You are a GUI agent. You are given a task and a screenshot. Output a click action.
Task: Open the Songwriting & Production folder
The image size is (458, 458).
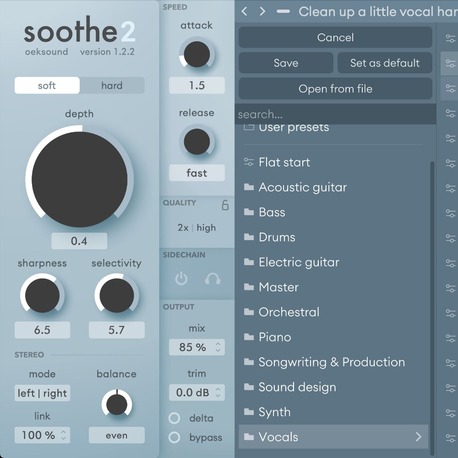[x=333, y=362]
